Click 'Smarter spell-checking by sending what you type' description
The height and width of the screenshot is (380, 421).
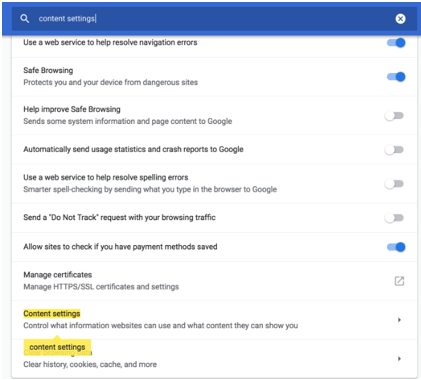pos(150,189)
